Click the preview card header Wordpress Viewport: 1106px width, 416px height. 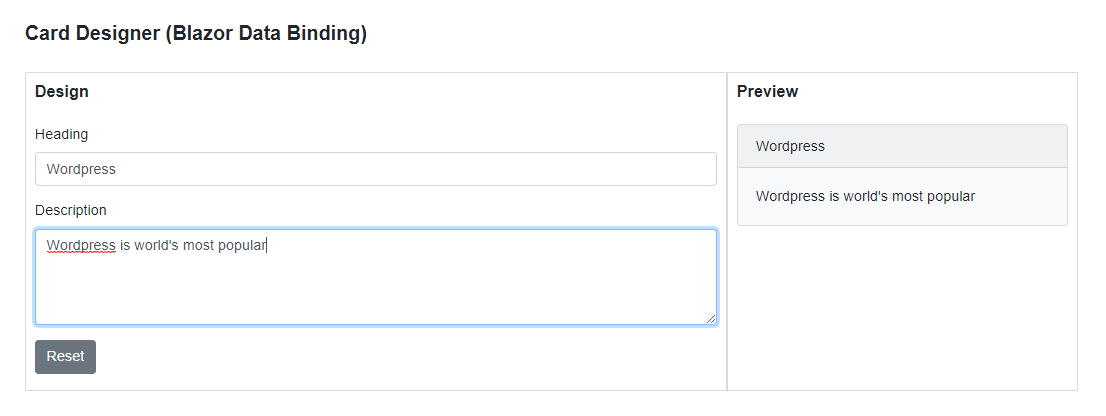tap(790, 146)
